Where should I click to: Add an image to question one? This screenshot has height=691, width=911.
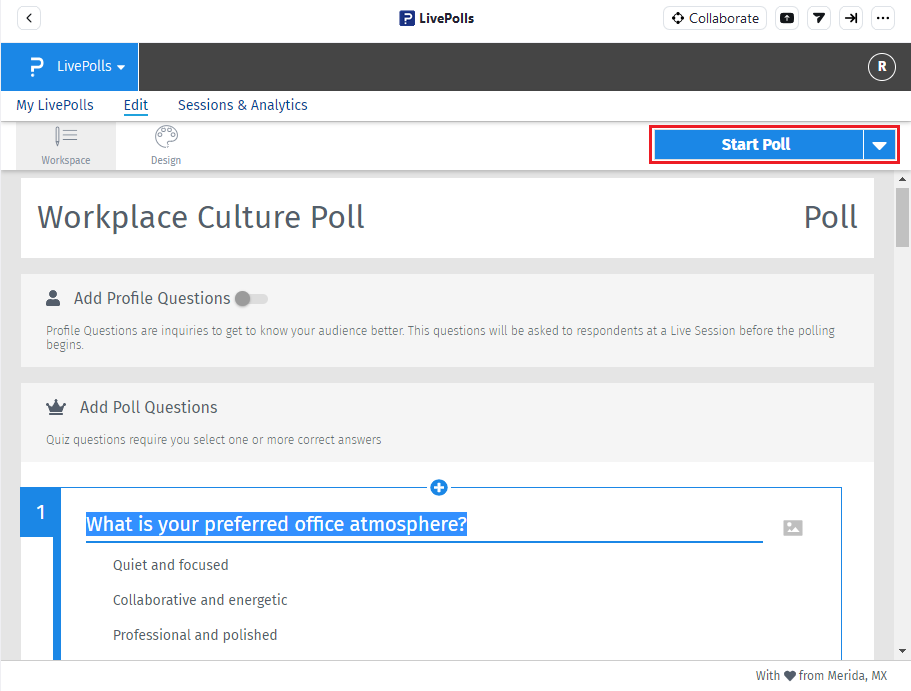pyautogui.click(x=793, y=527)
